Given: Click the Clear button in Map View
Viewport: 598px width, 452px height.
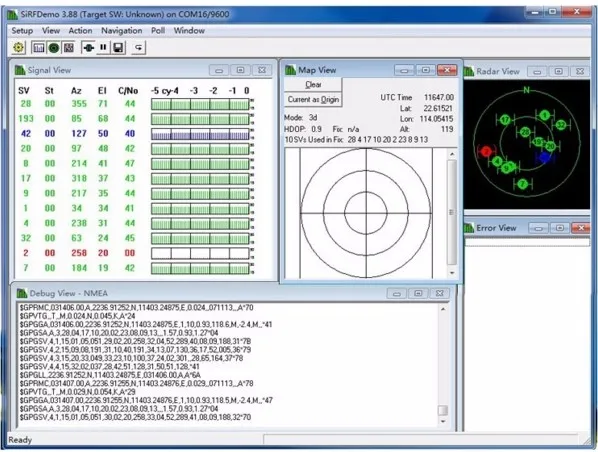Looking at the screenshot, I should tap(313, 85).
